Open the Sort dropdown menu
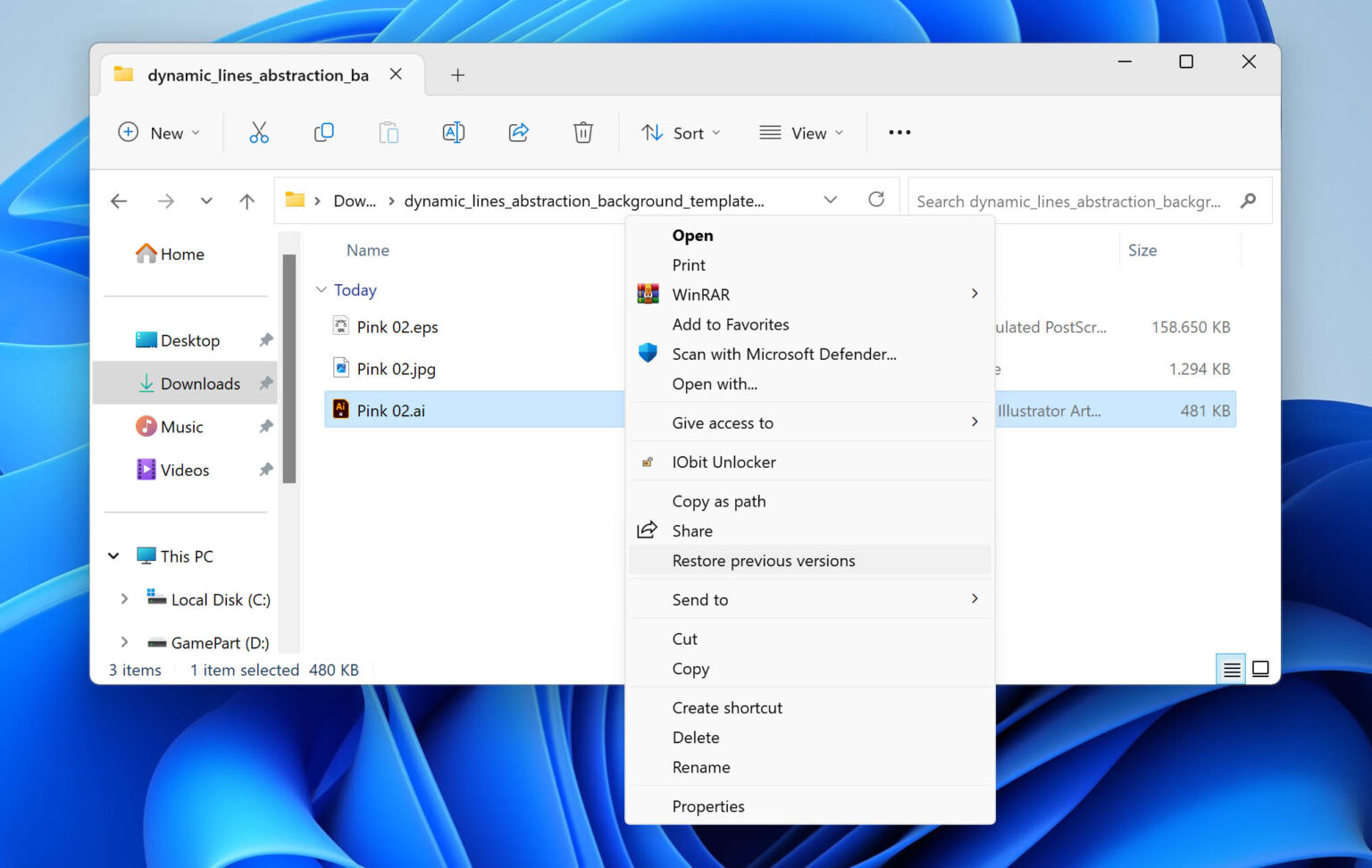 pyautogui.click(x=681, y=132)
